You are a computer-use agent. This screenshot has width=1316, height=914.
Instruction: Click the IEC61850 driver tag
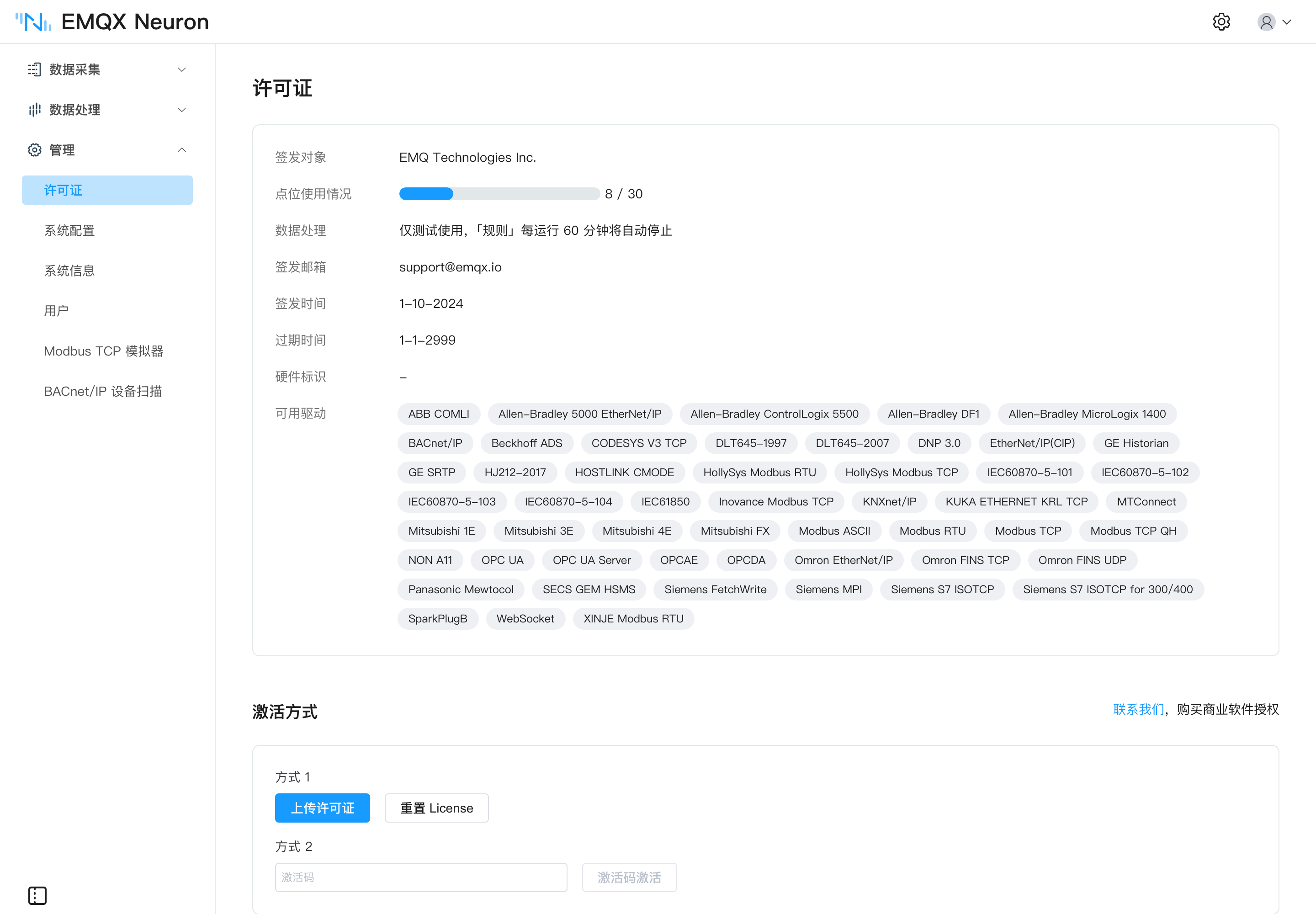665,502
